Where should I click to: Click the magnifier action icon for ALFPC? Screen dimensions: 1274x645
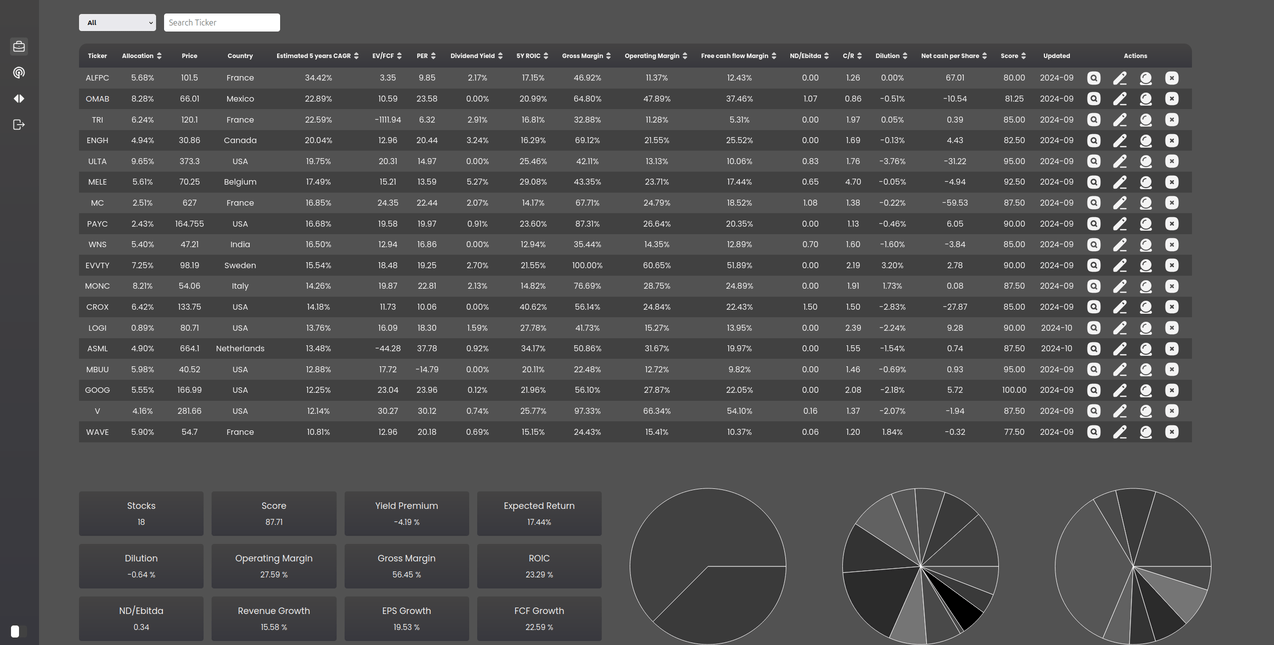point(1094,78)
